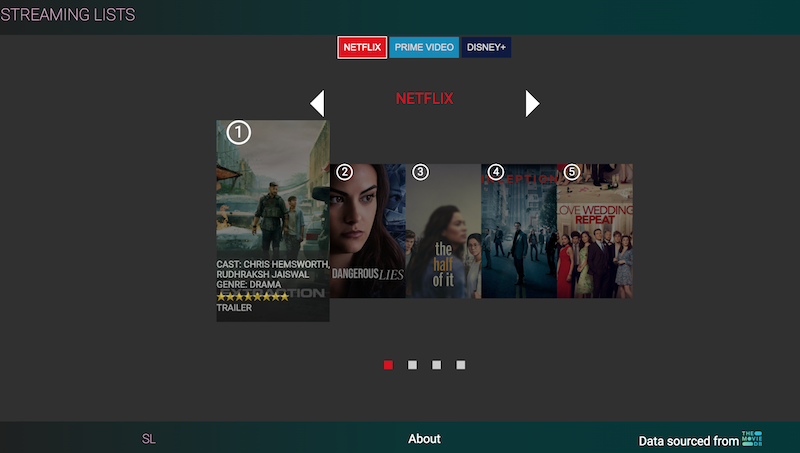The height and width of the screenshot is (453, 800).
Task: Switch to the DISNEY+ tab
Action: coord(486,47)
